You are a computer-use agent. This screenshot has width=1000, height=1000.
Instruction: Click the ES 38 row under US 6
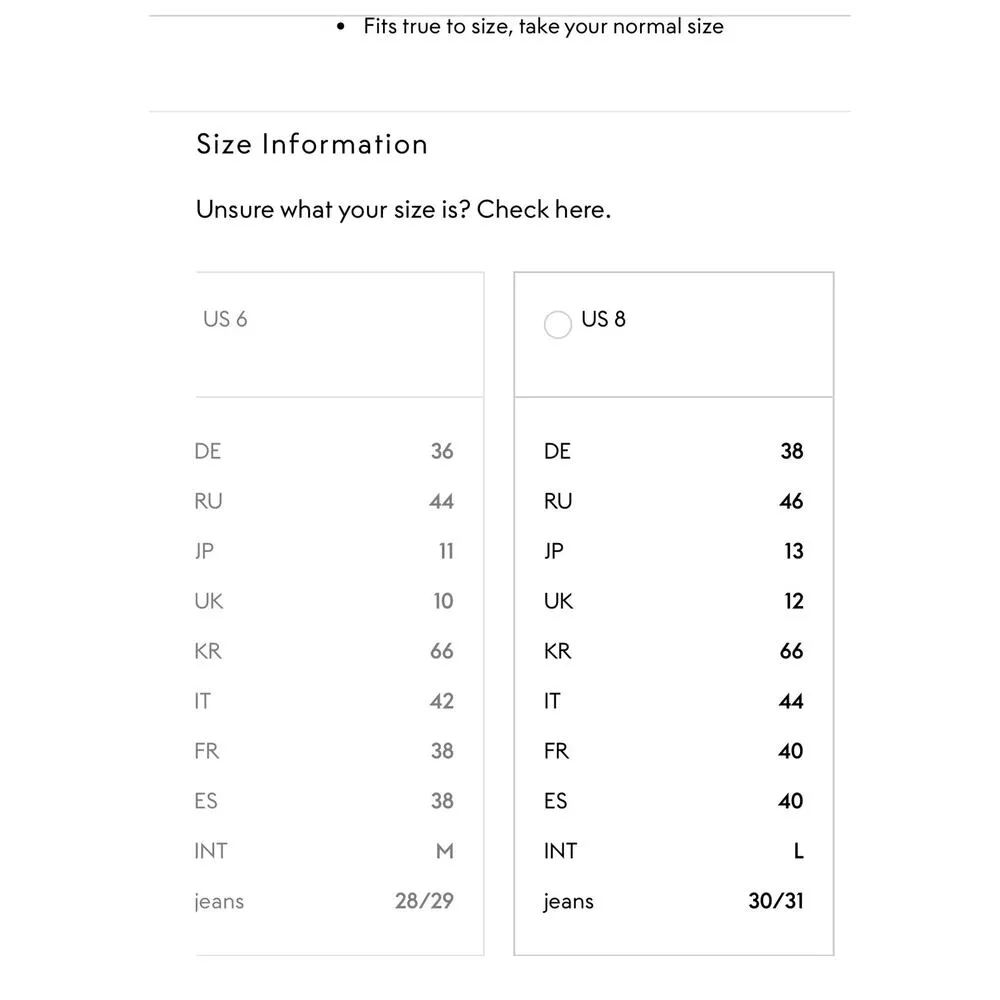point(324,801)
